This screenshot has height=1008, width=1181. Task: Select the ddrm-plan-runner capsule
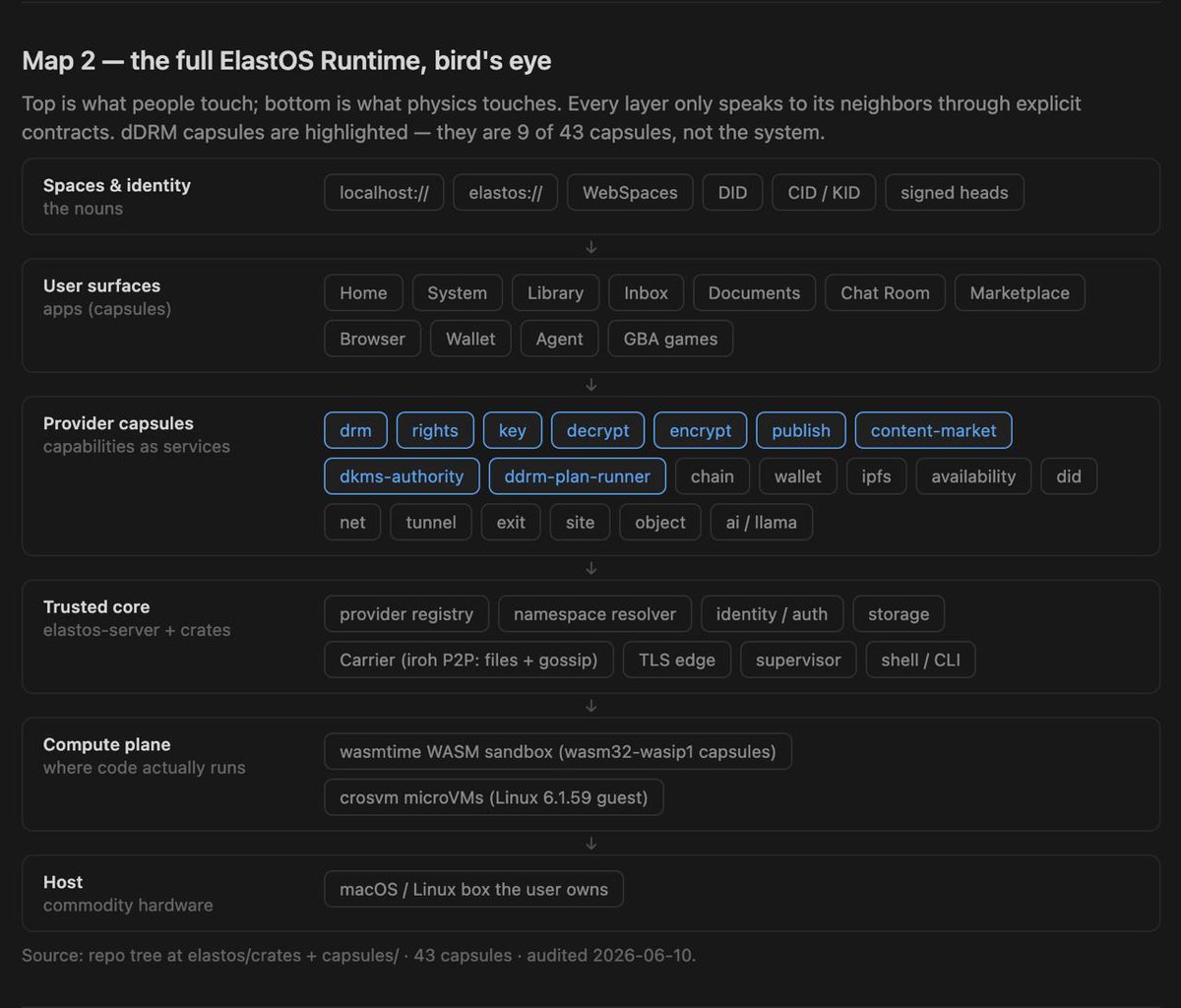577,475
